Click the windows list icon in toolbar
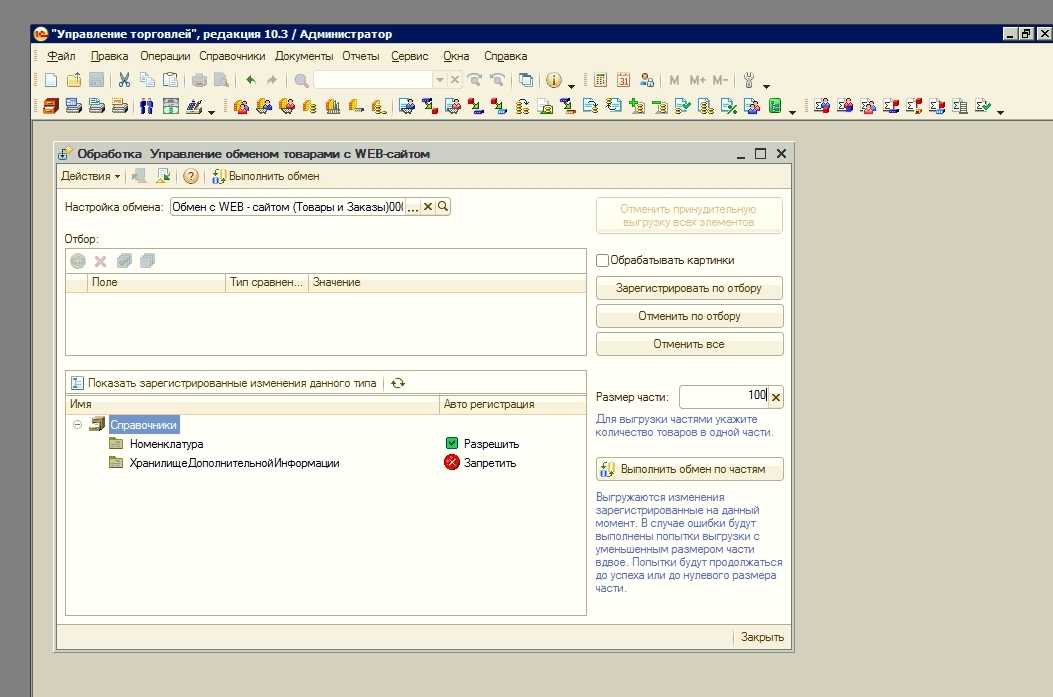This screenshot has width=1053, height=697. 526,81
